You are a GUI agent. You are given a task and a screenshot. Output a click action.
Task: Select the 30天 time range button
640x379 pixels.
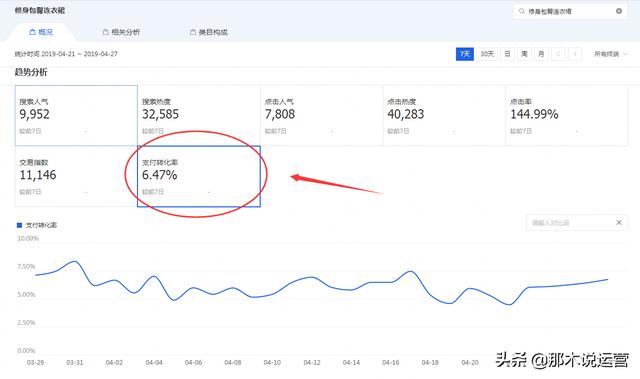point(487,54)
